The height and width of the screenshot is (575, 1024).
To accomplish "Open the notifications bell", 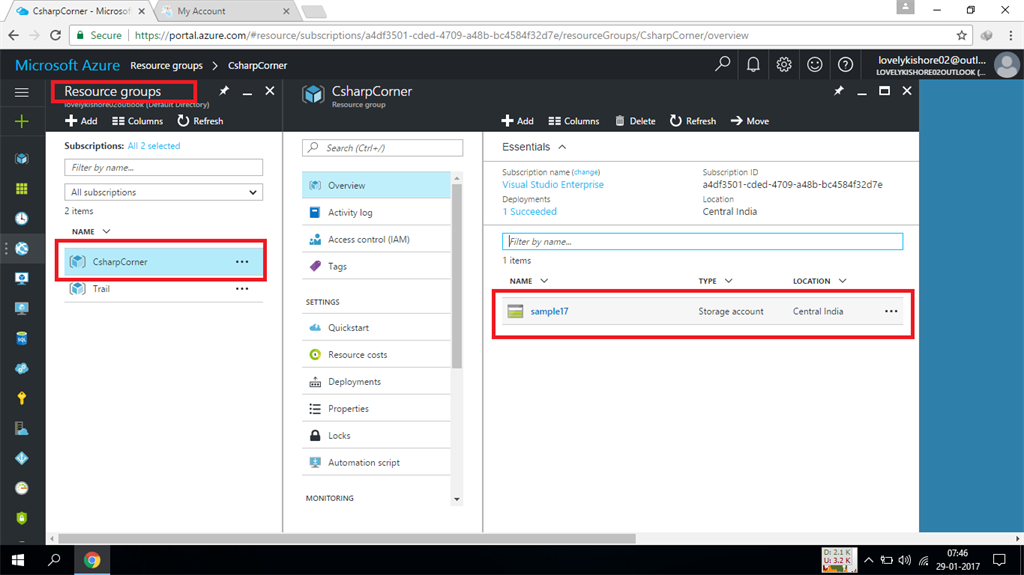I will 753,64.
